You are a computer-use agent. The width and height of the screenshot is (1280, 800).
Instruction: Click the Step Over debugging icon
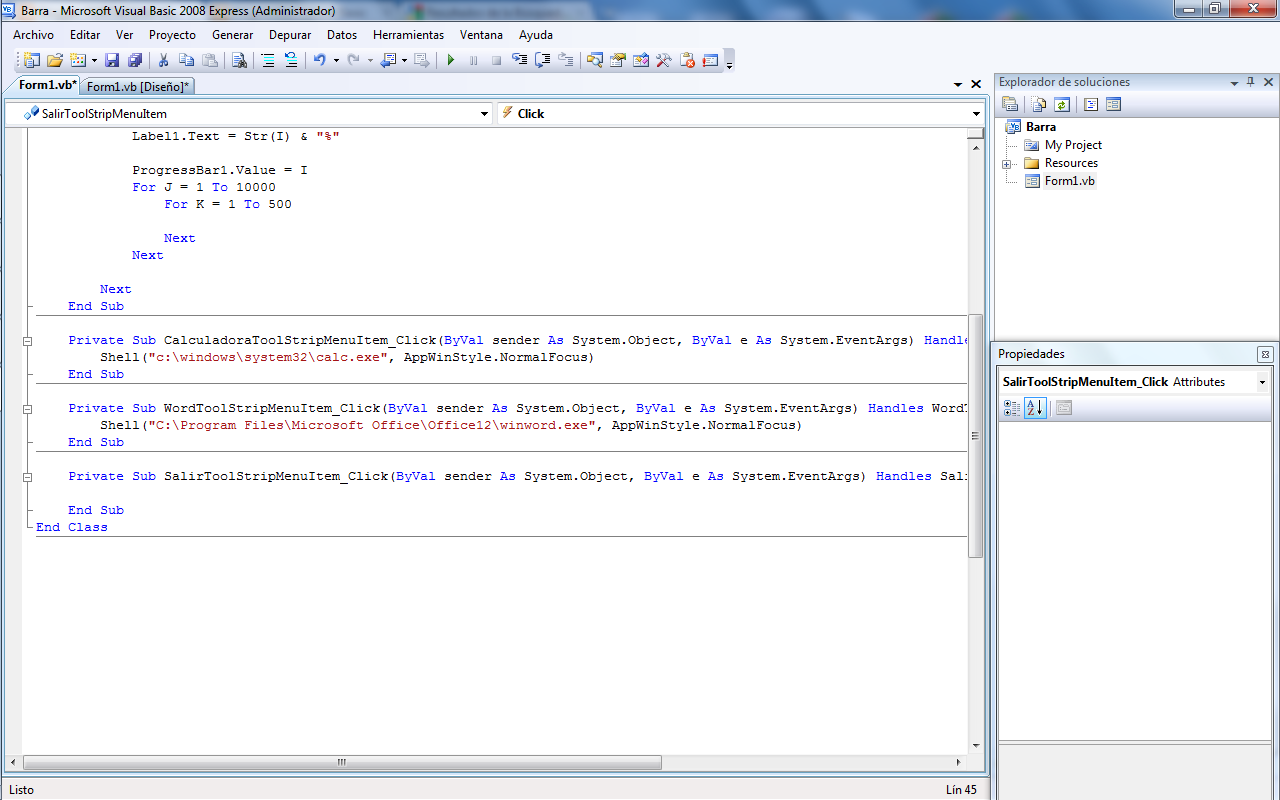[x=543, y=60]
